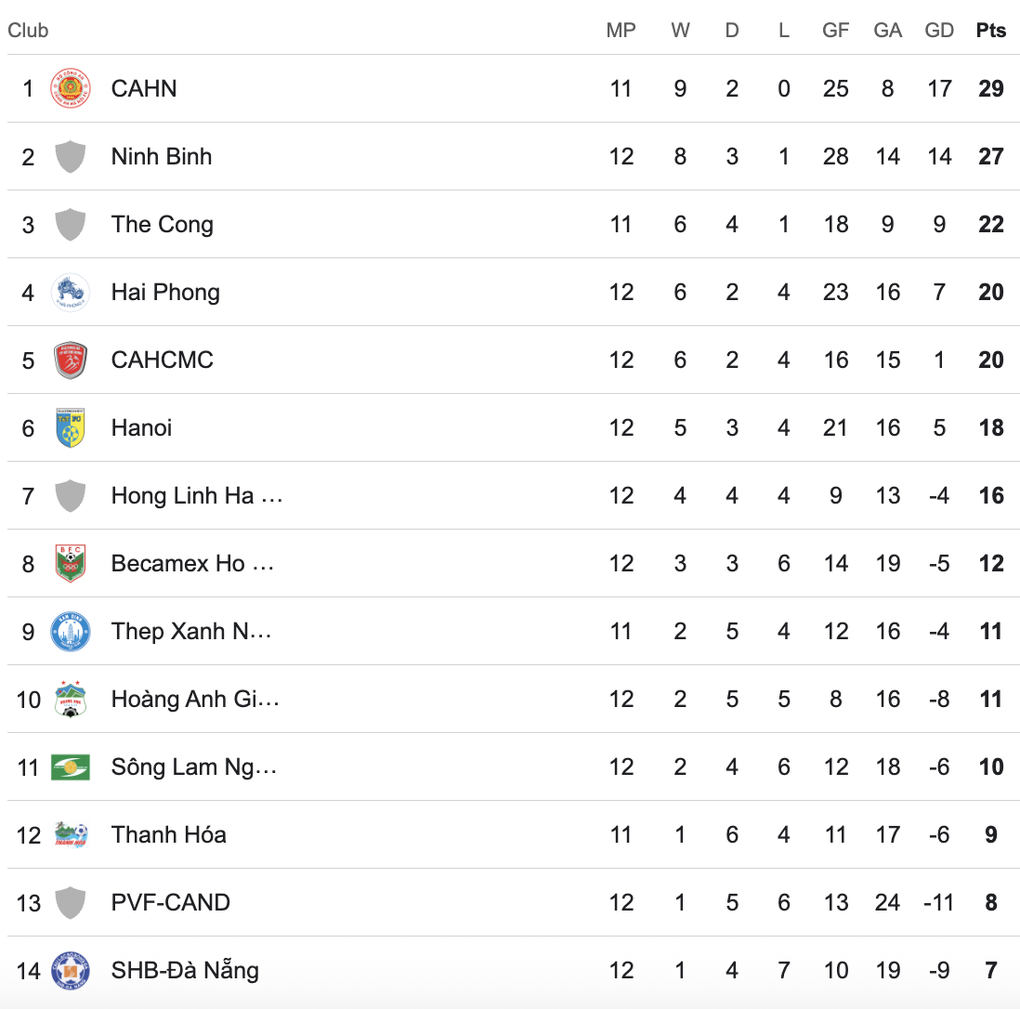Select the truncated Hong Linh Ha name

click(196, 496)
